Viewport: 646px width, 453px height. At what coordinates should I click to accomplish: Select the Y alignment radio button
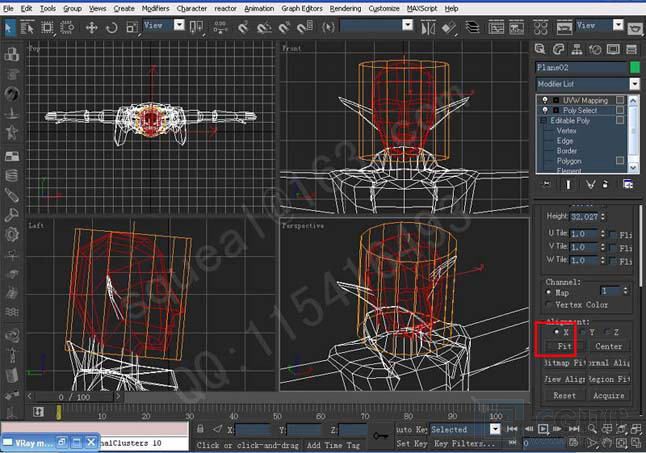pos(583,332)
